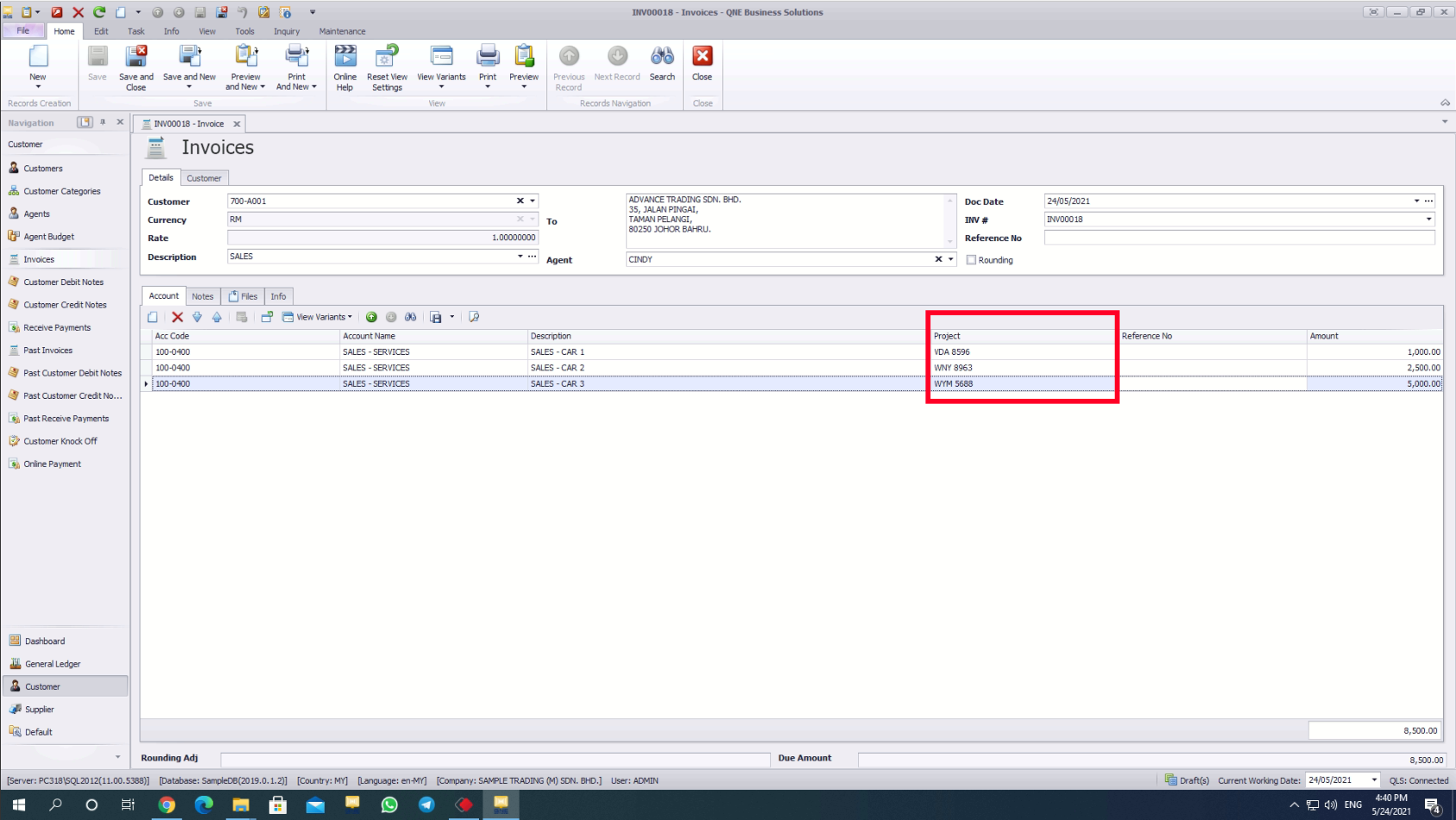This screenshot has height=820, width=1456.
Task: Switch to the Customer detail tab
Action: (x=204, y=178)
